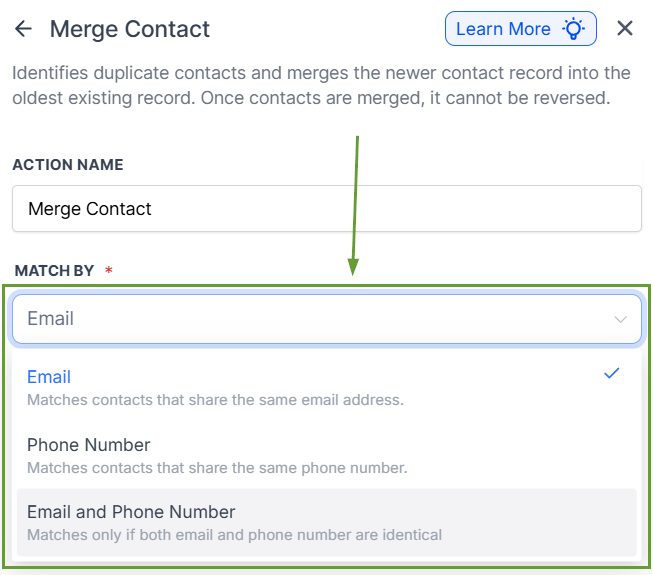Screen dimensions: 653x575
Task: Click the MATCH BY label
Action: click(54, 271)
